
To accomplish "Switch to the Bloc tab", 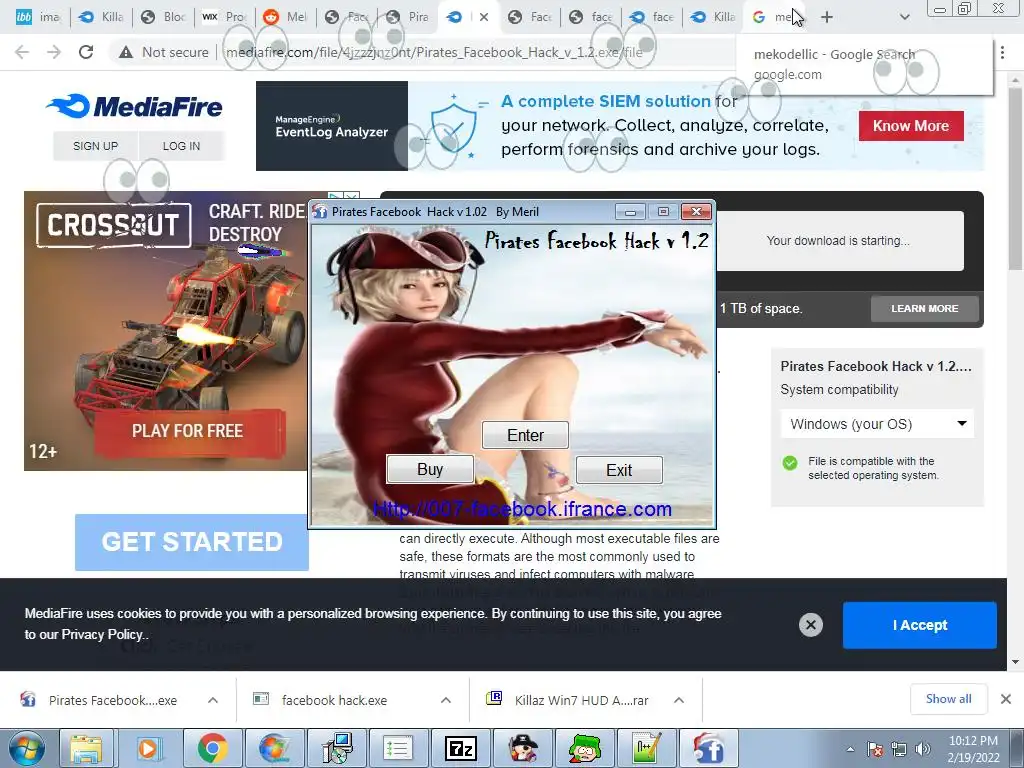I will (x=163, y=17).
